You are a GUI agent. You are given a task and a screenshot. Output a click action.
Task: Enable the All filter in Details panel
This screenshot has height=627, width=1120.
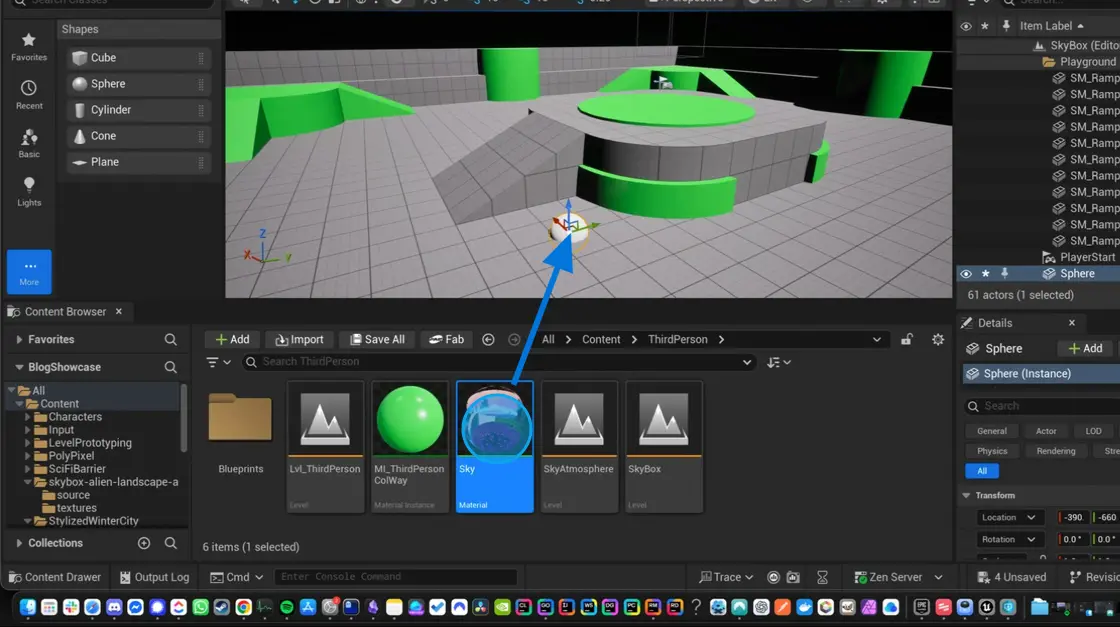(x=981, y=471)
